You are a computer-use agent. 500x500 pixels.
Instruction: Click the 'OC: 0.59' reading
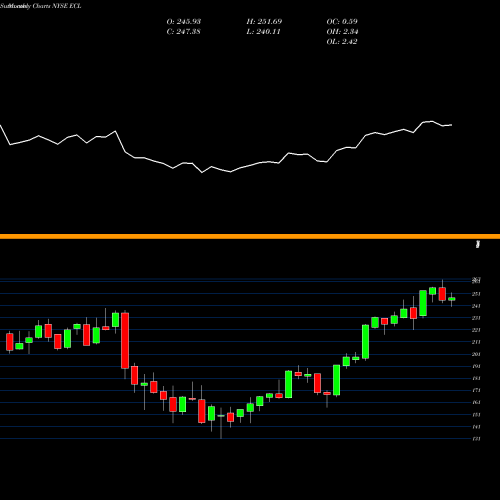coord(342,22)
